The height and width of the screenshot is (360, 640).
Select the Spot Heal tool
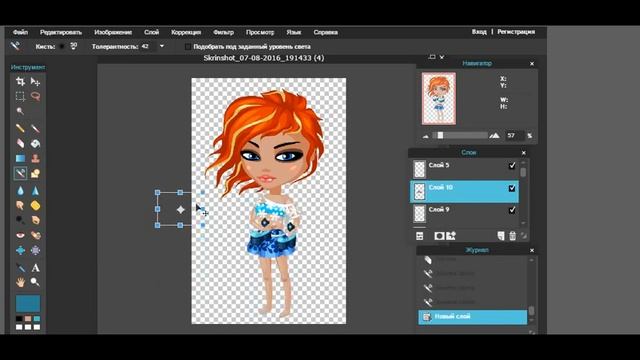tap(36, 235)
